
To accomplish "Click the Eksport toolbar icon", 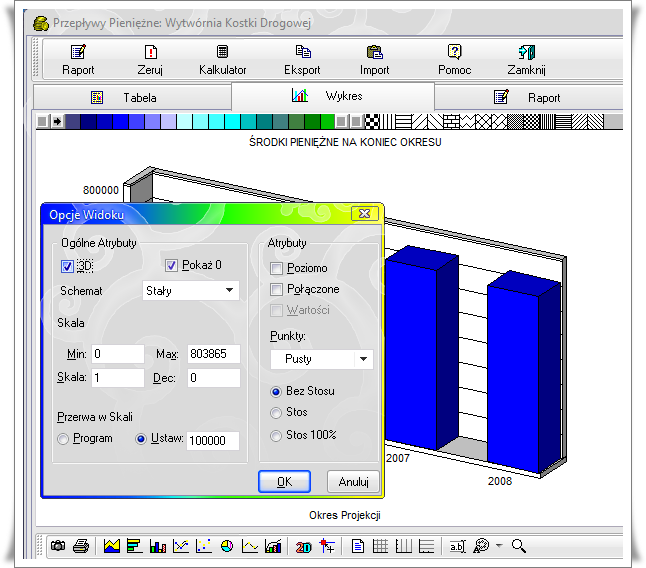I will coord(302,60).
